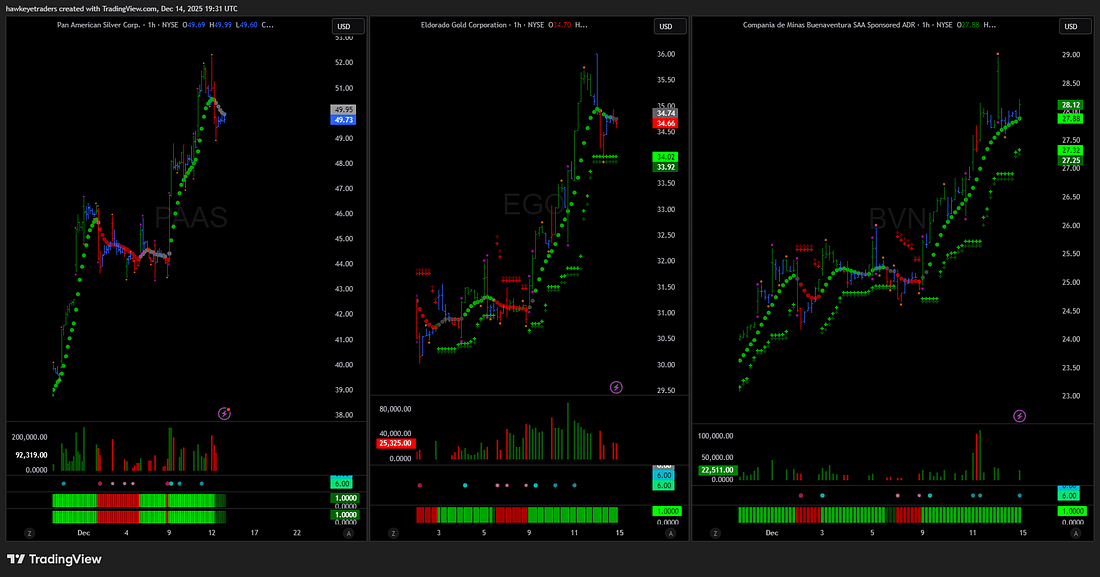Click the cyan 6.00 indicator label in EGO chart
Screen dimensions: 1100x577
664,476
